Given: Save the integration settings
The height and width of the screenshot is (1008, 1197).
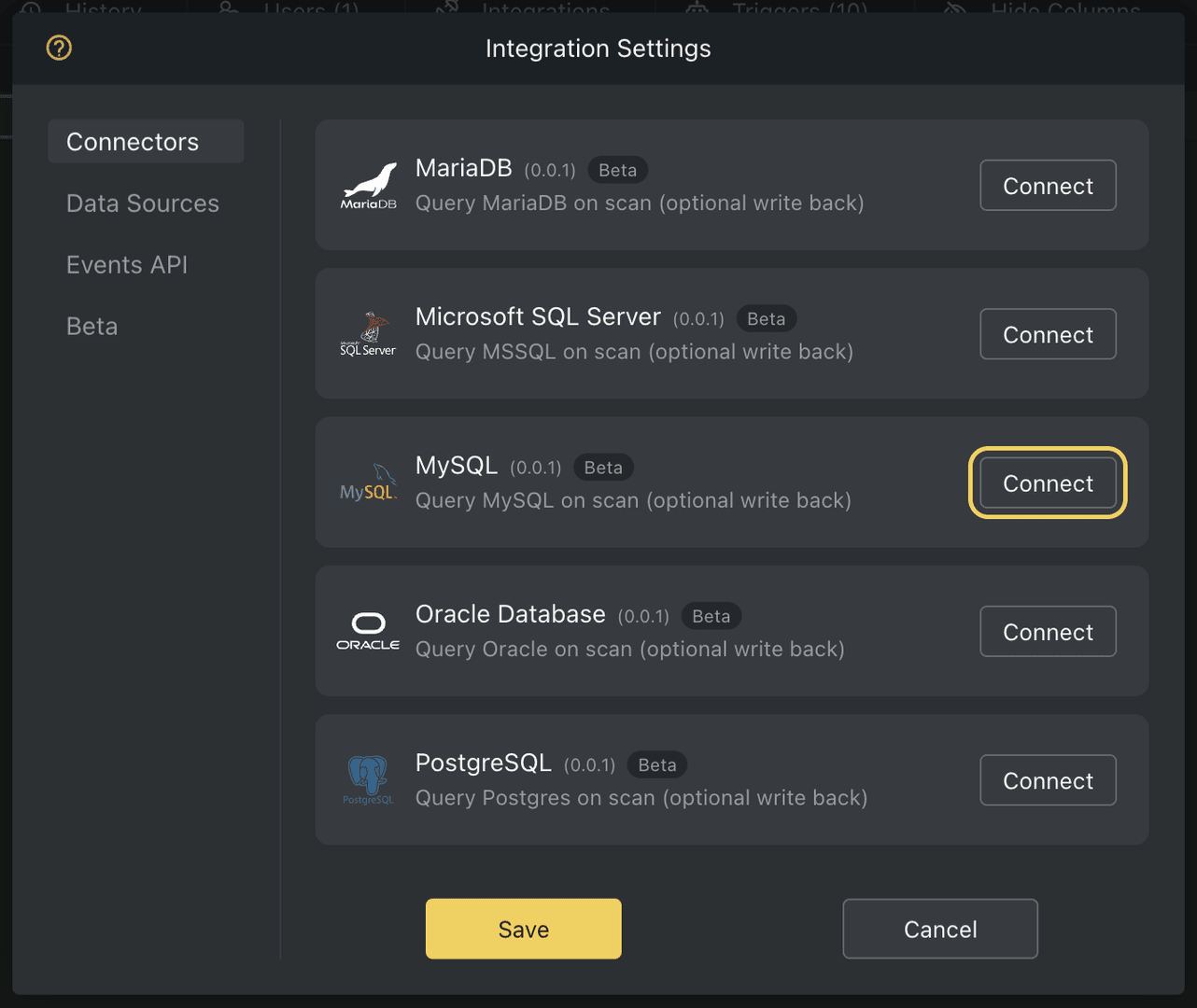Looking at the screenshot, I should click(523, 929).
